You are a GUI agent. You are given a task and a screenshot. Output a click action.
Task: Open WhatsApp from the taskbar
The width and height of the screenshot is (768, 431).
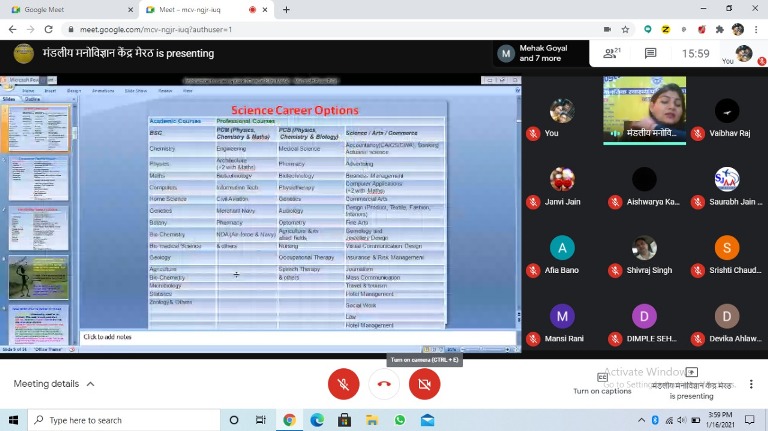click(400, 420)
